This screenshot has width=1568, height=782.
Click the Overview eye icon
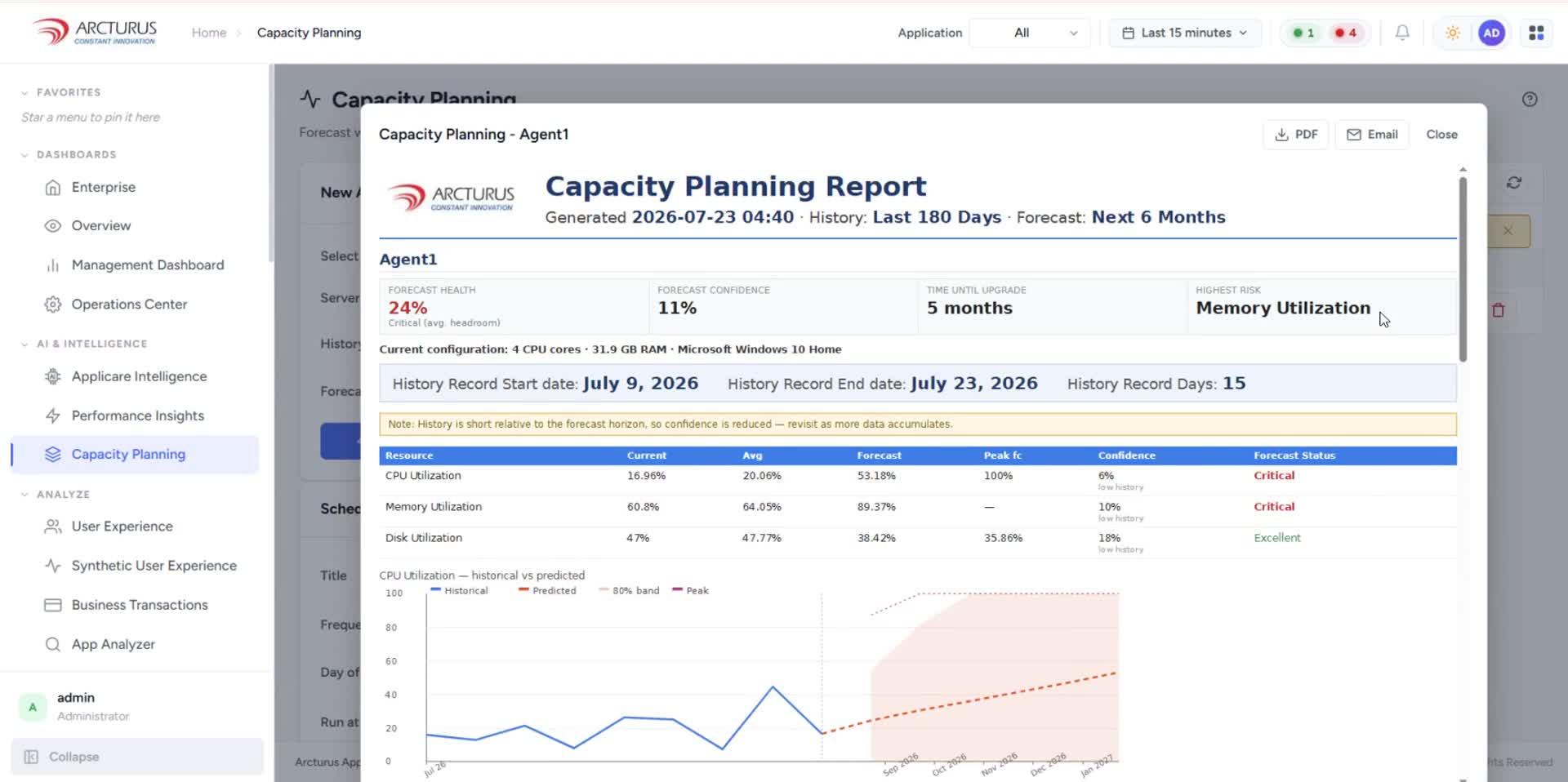pyautogui.click(x=53, y=225)
